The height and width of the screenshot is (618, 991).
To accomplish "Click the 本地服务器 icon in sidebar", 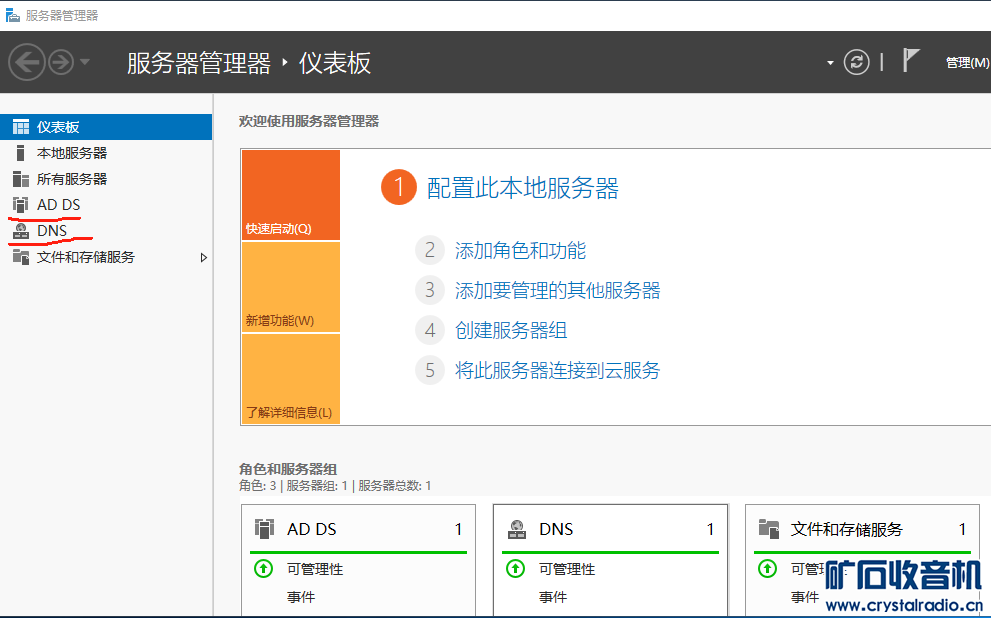I will coord(20,153).
